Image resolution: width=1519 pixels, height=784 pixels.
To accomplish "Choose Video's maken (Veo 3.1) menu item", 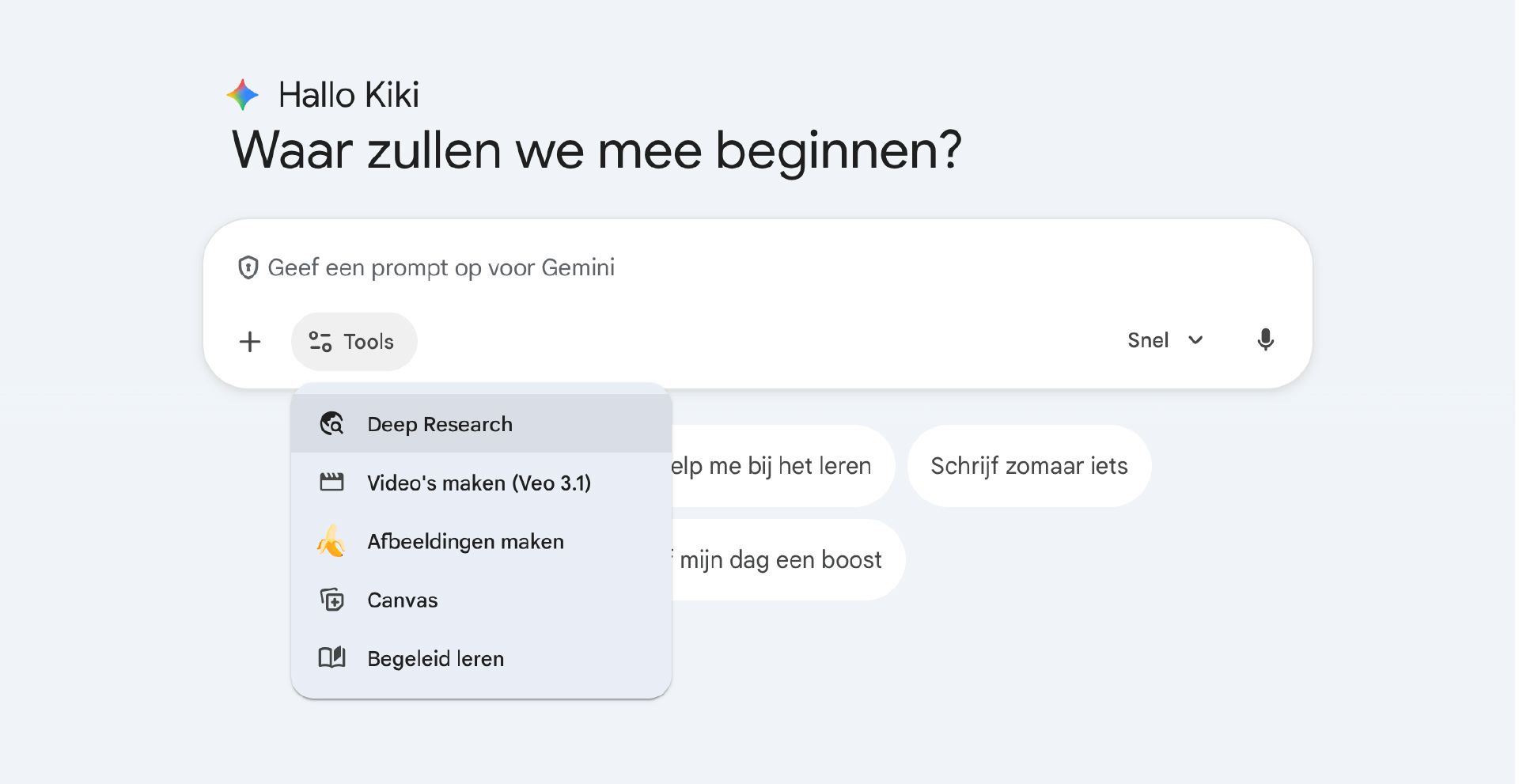I will click(x=479, y=483).
